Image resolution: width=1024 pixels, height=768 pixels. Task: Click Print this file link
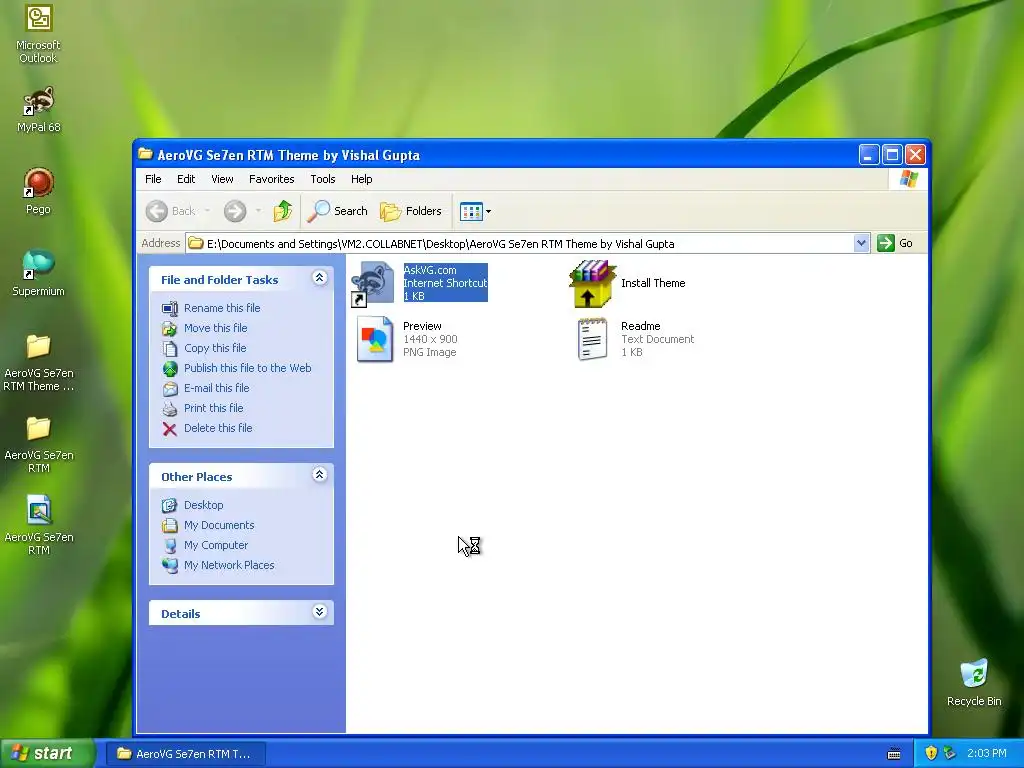tap(214, 408)
